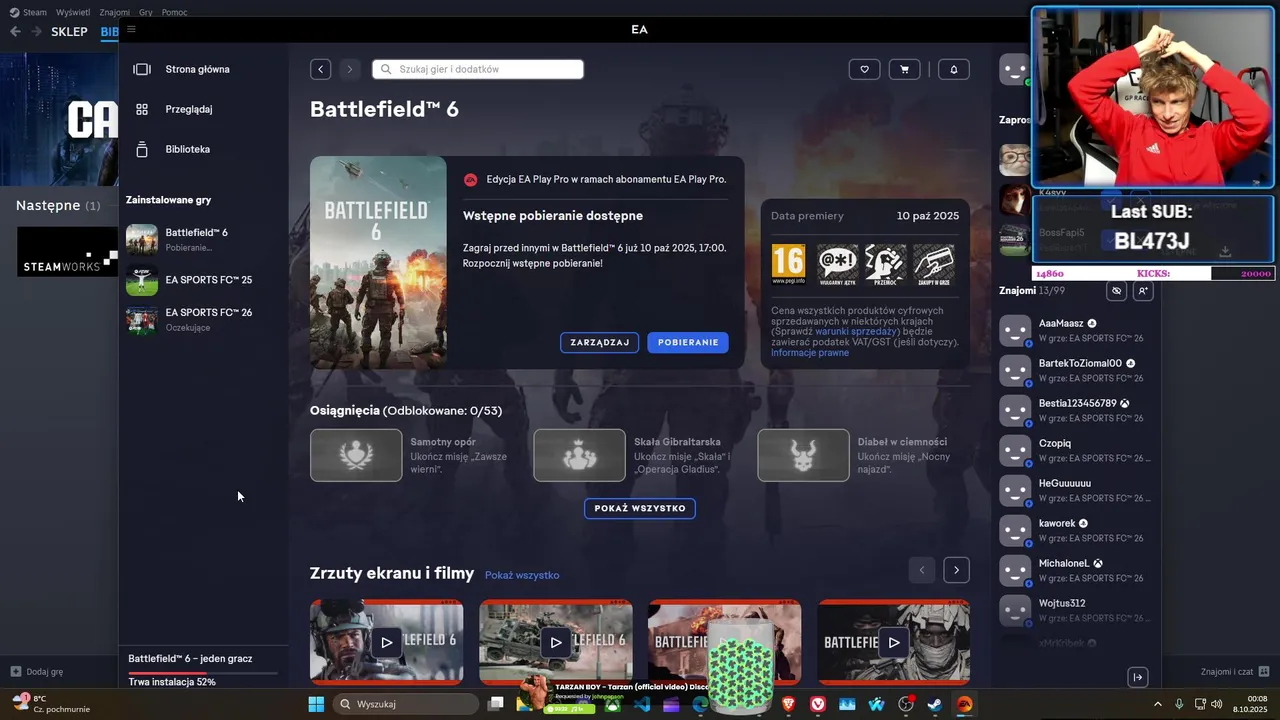Open the Samotny opór achievement
This screenshot has width=1280, height=720.
click(x=412, y=455)
